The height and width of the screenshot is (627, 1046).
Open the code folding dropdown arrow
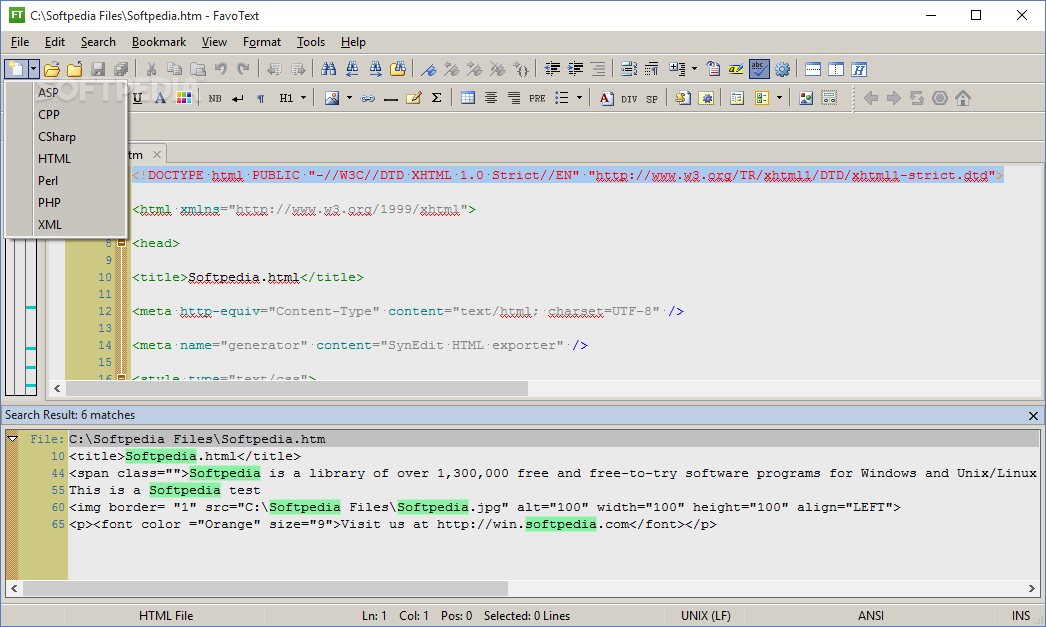(694, 69)
